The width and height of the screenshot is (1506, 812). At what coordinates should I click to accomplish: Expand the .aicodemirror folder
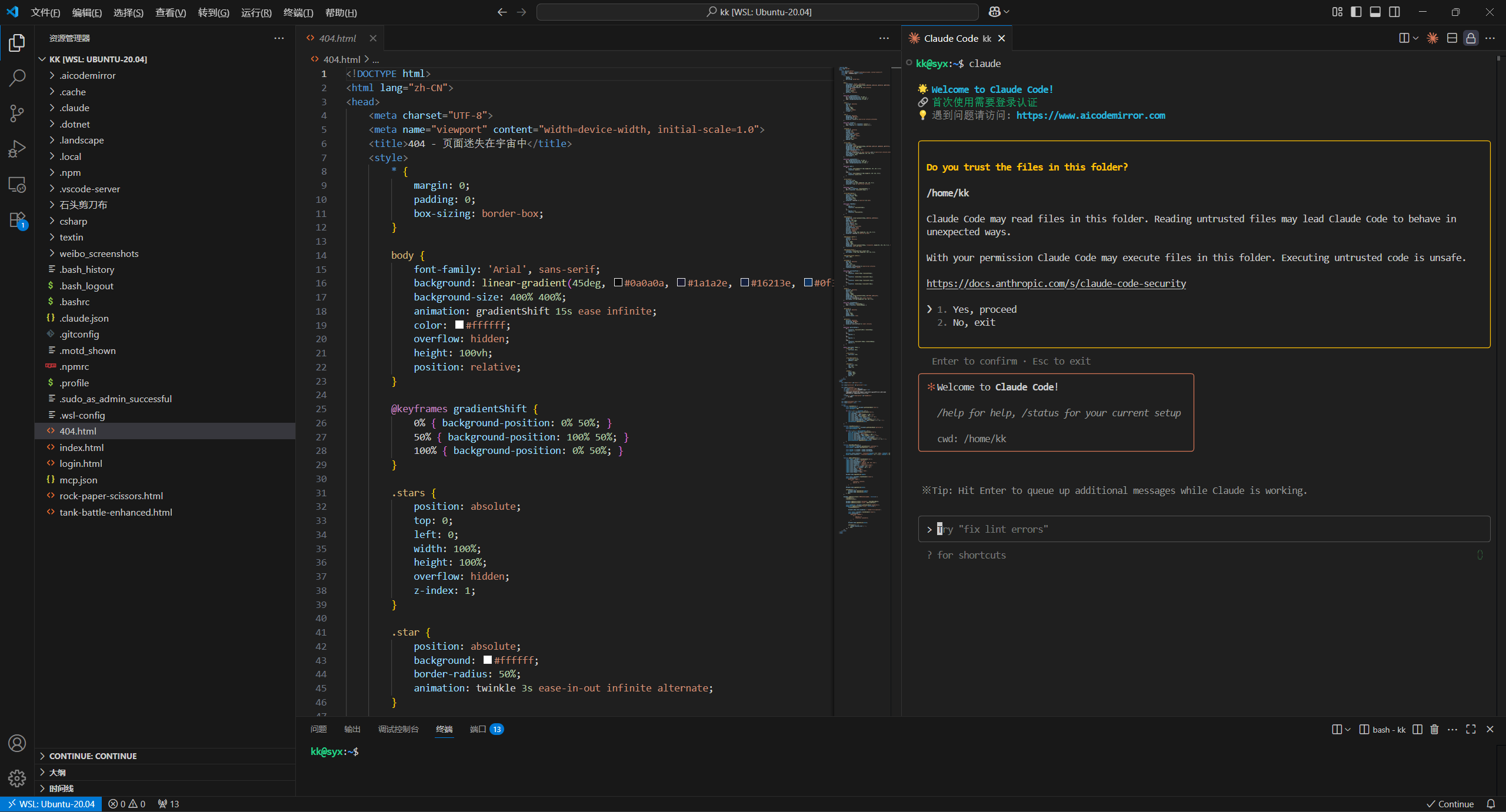click(165, 75)
